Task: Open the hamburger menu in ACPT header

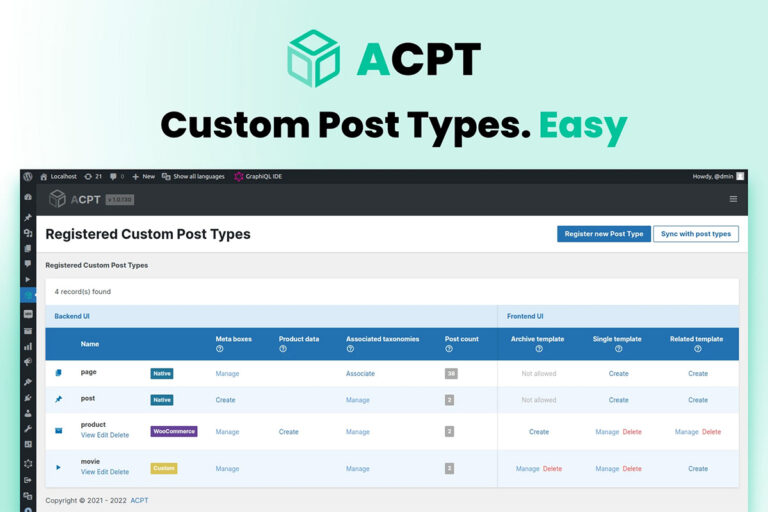Action: [733, 199]
